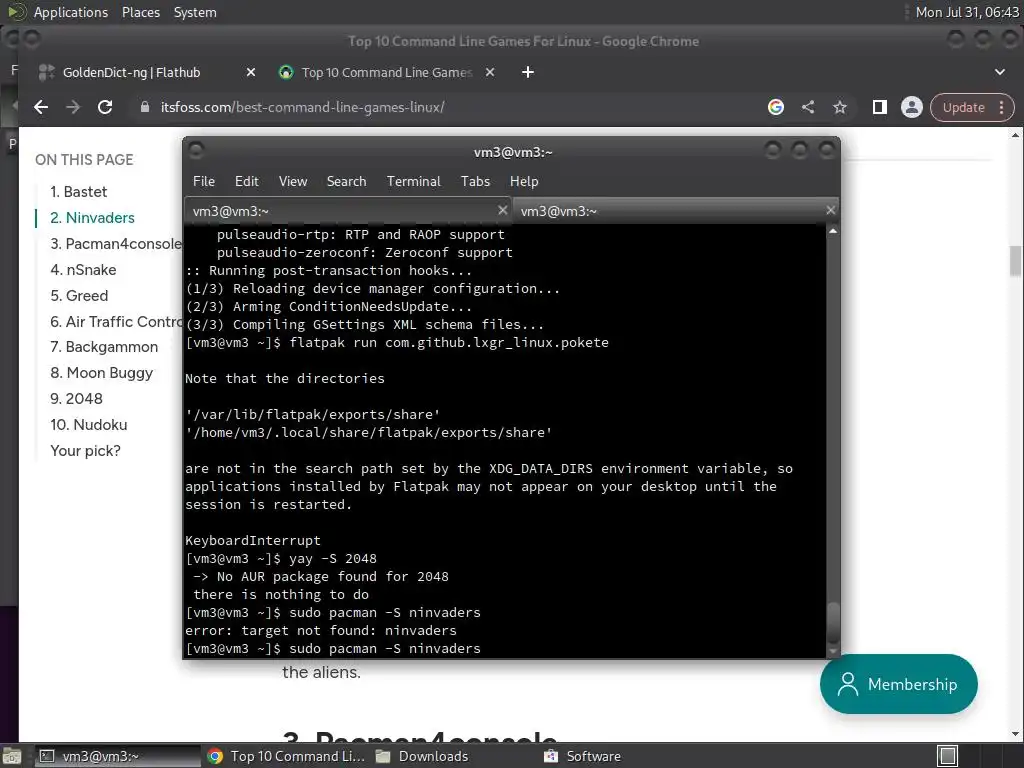Jump to 5. Greed section
The height and width of the screenshot is (768, 1024).
[x=79, y=296]
